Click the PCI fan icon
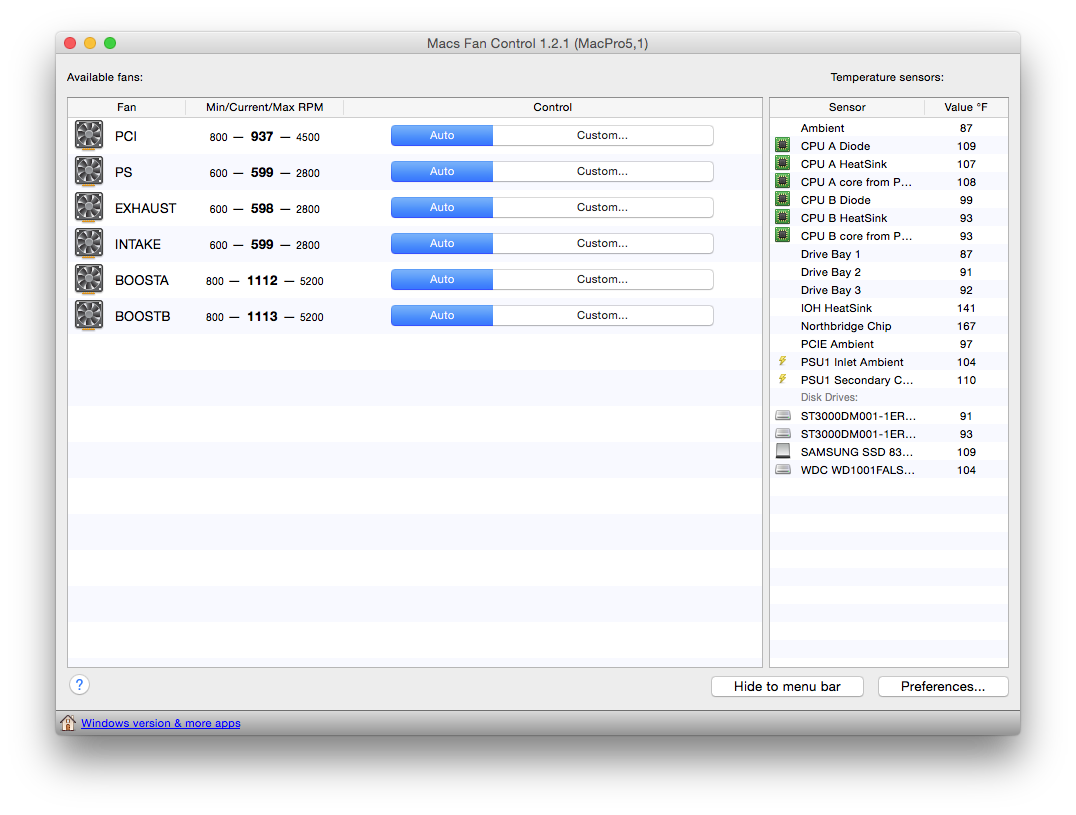The width and height of the screenshot is (1076, 815). 89,135
